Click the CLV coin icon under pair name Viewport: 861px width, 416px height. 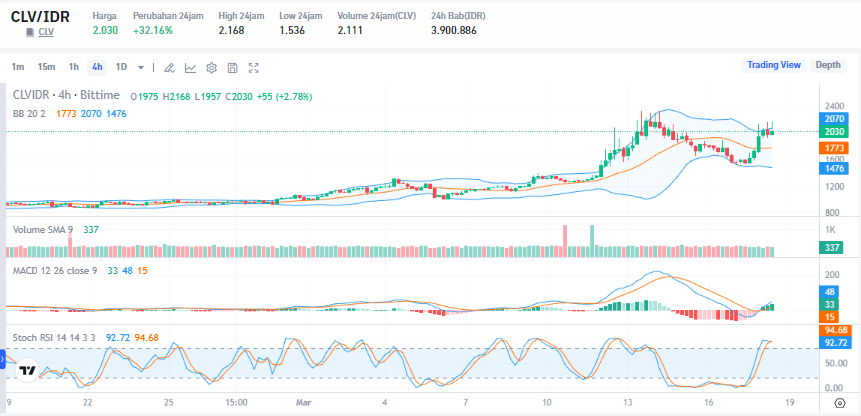[29, 33]
